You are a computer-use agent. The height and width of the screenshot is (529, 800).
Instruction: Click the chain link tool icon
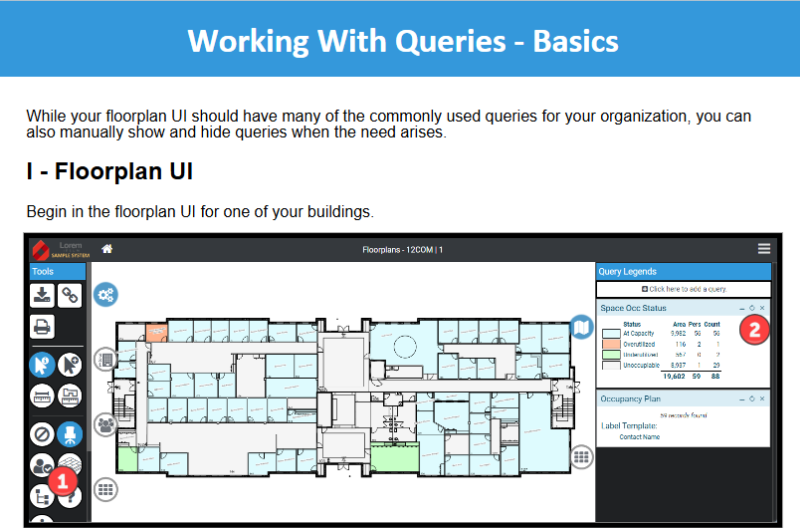[69, 295]
